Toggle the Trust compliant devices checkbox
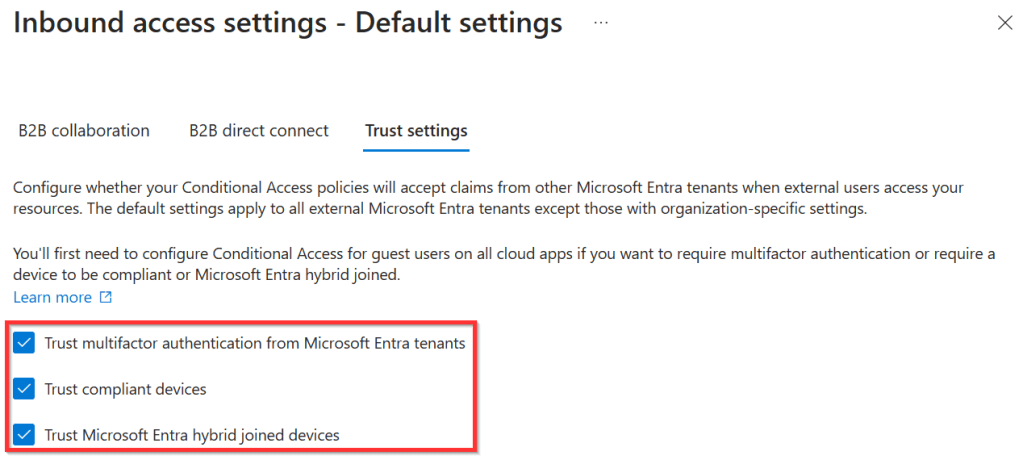The width and height of the screenshot is (1023, 464). [x=25, y=389]
